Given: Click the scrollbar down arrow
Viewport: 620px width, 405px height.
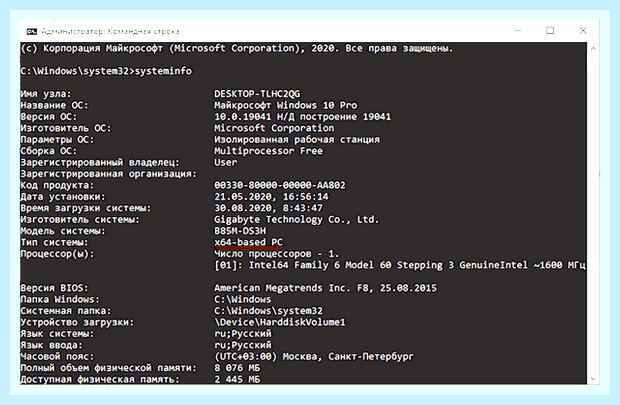Looking at the screenshot, I should pyautogui.click(x=593, y=379).
